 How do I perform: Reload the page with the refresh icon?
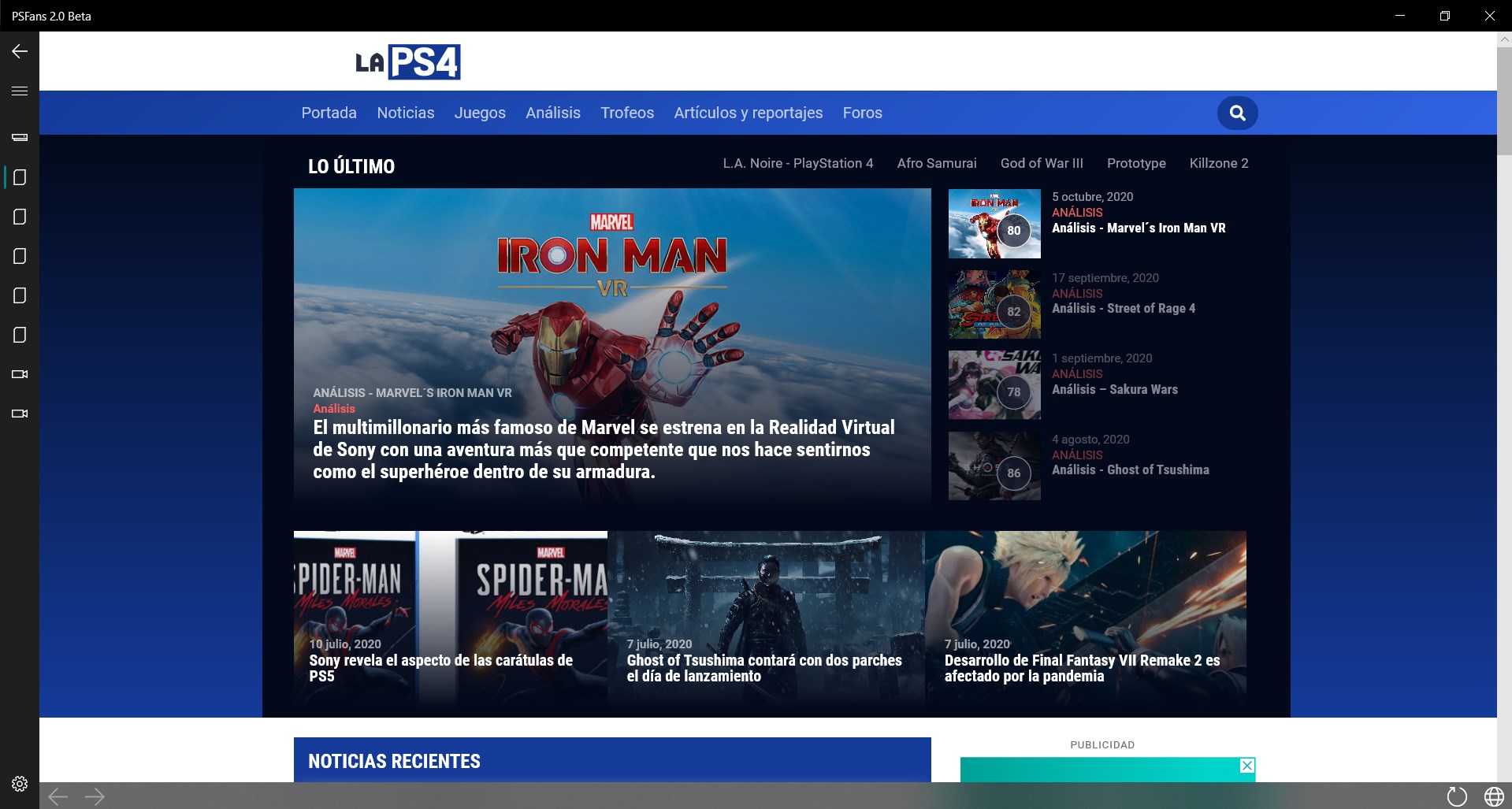(1457, 796)
